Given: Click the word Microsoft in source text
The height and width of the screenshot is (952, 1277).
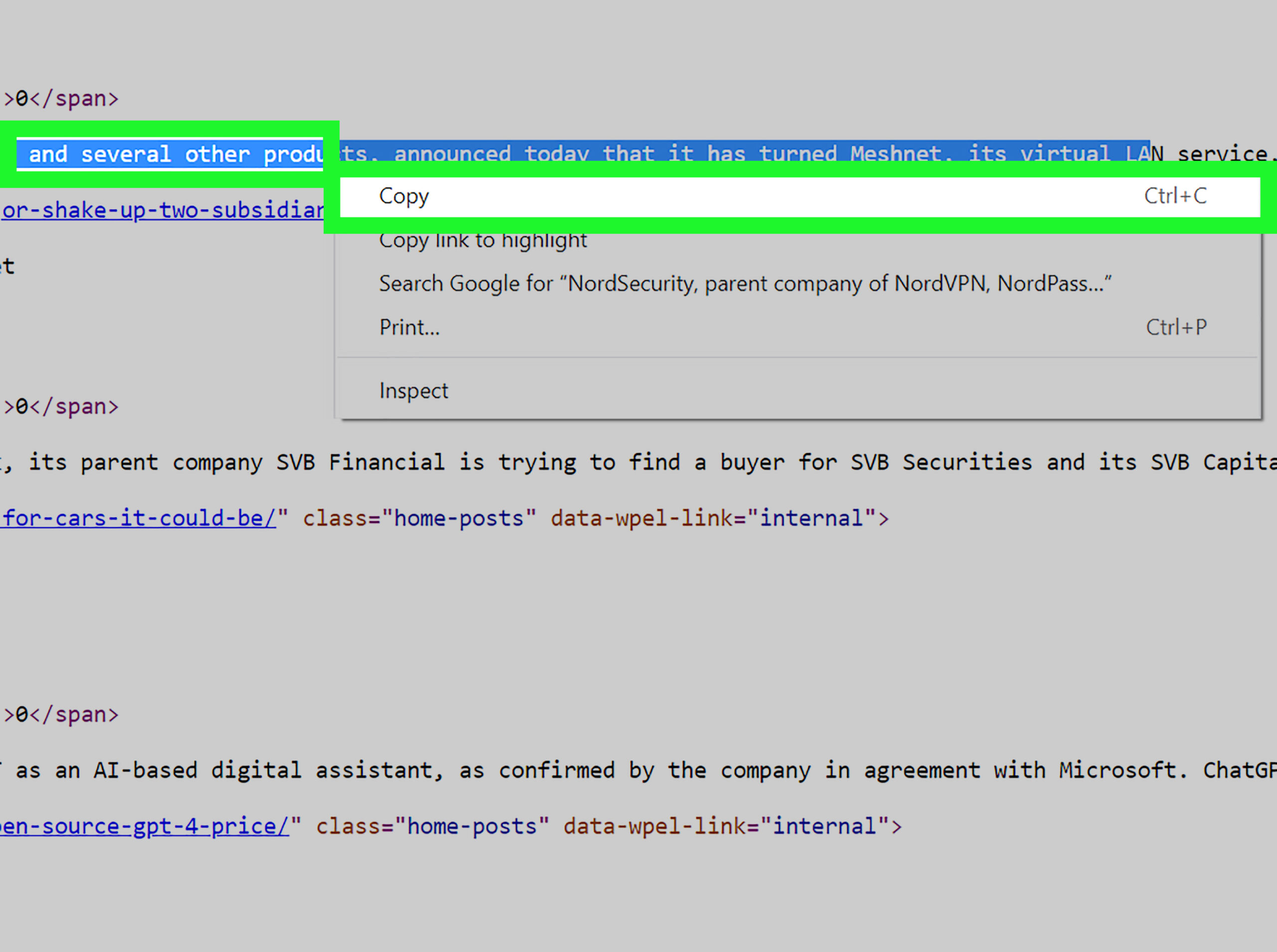Looking at the screenshot, I should pyautogui.click(x=1117, y=770).
